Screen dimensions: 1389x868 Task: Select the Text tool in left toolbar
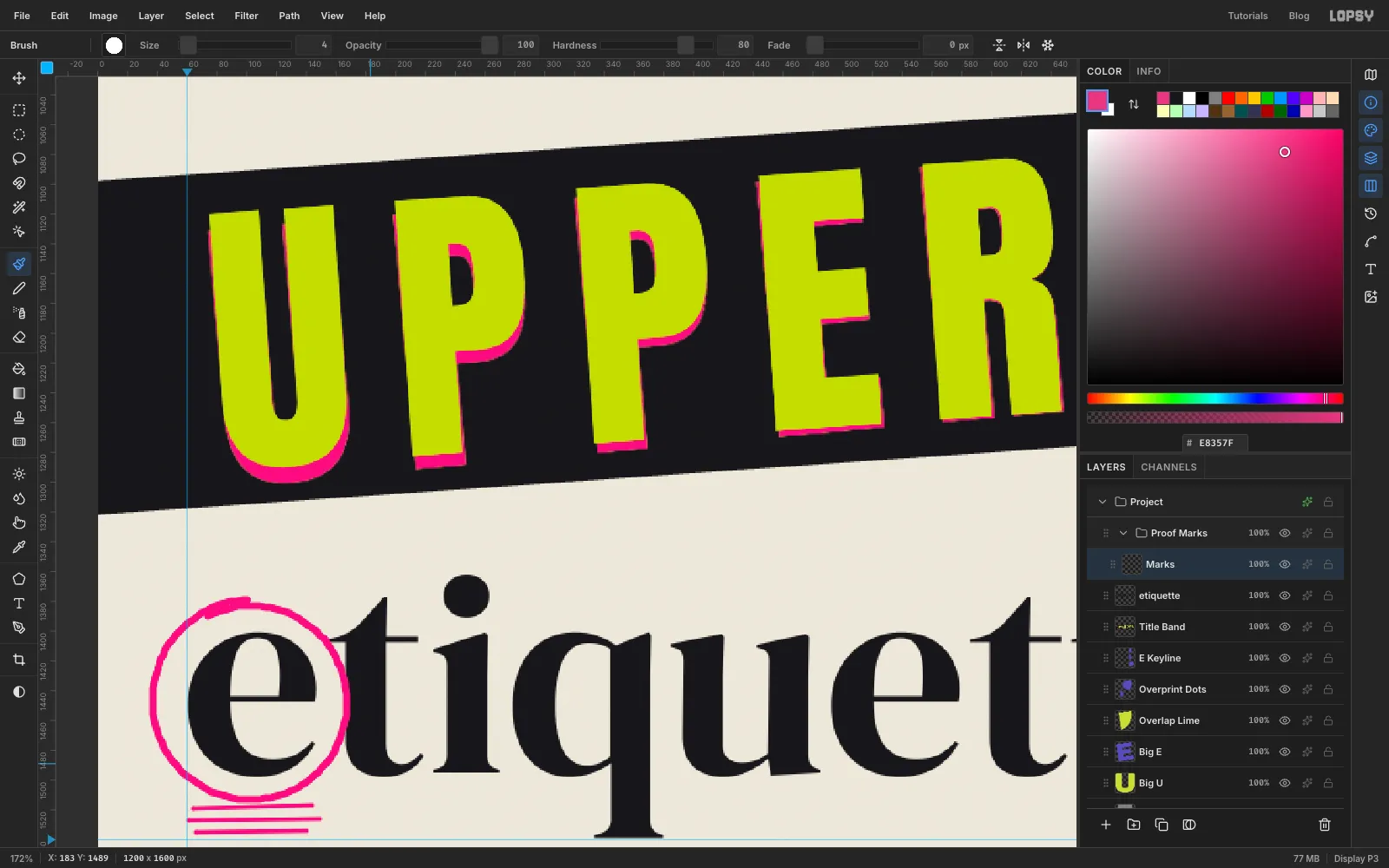click(18, 603)
